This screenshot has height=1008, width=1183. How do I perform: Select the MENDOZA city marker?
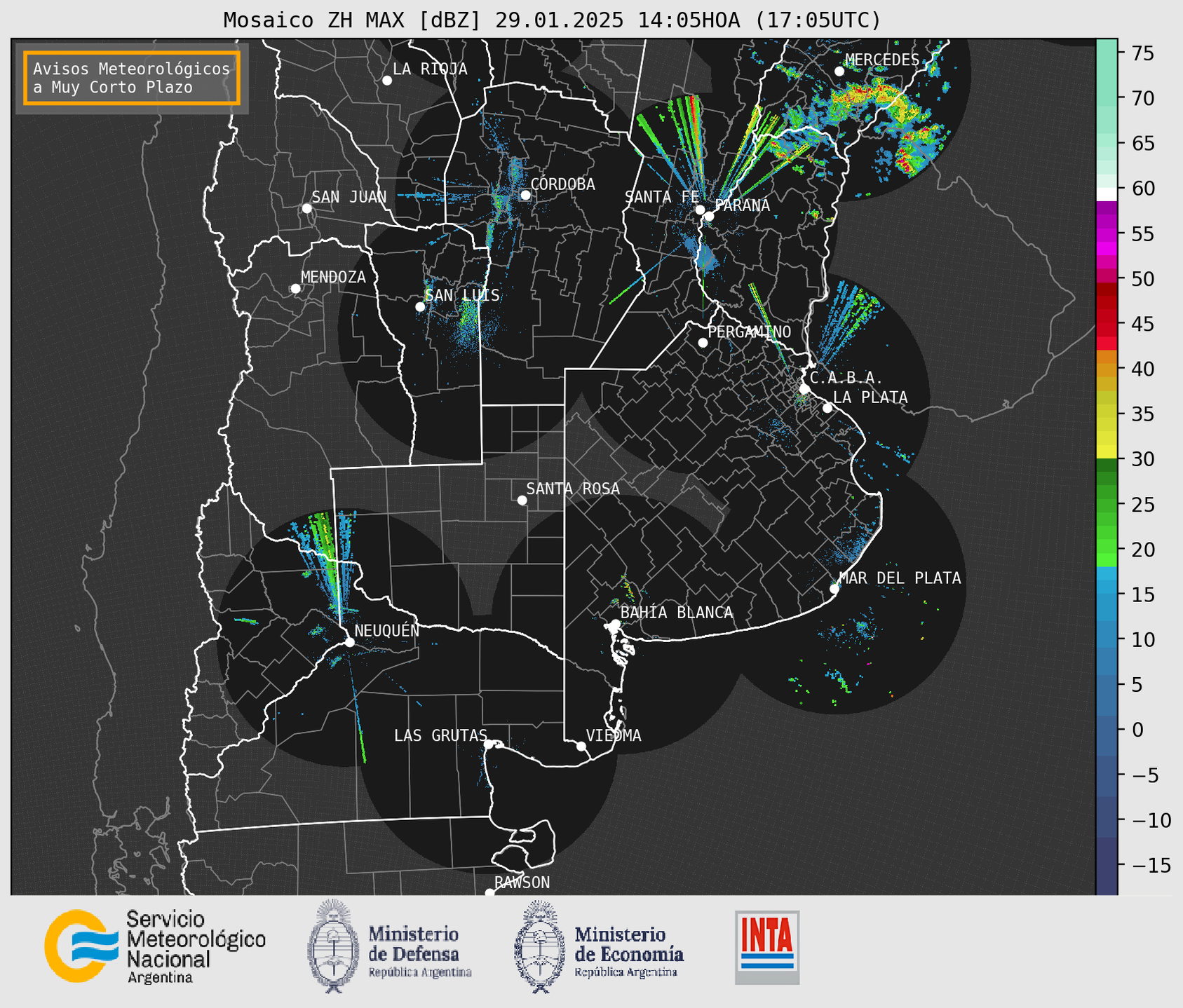pyautogui.click(x=296, y=289)
